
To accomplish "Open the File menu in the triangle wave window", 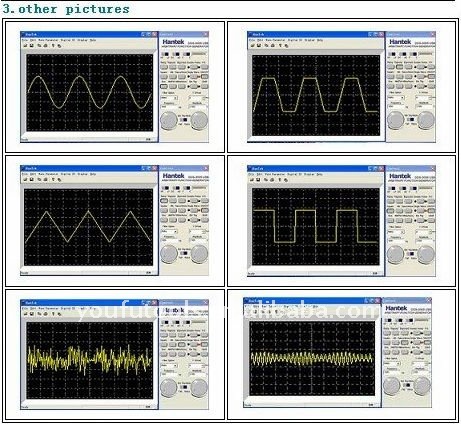I will click(x=24, y=174).
